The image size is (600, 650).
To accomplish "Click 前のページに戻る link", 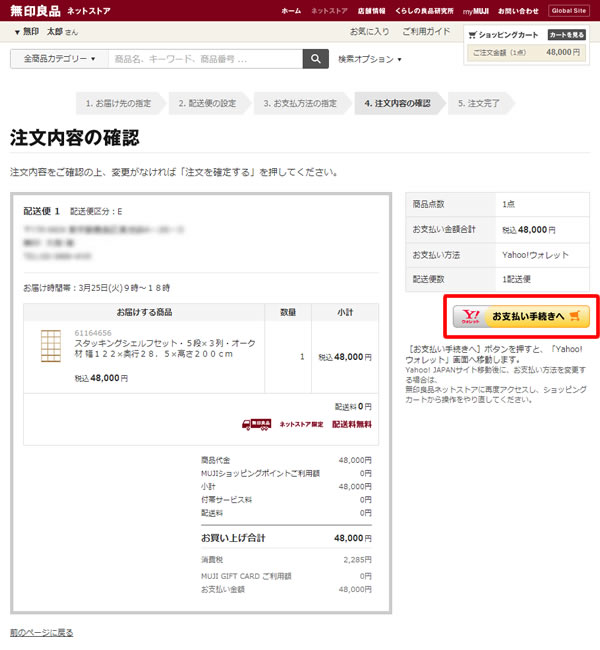I will 41,632.
